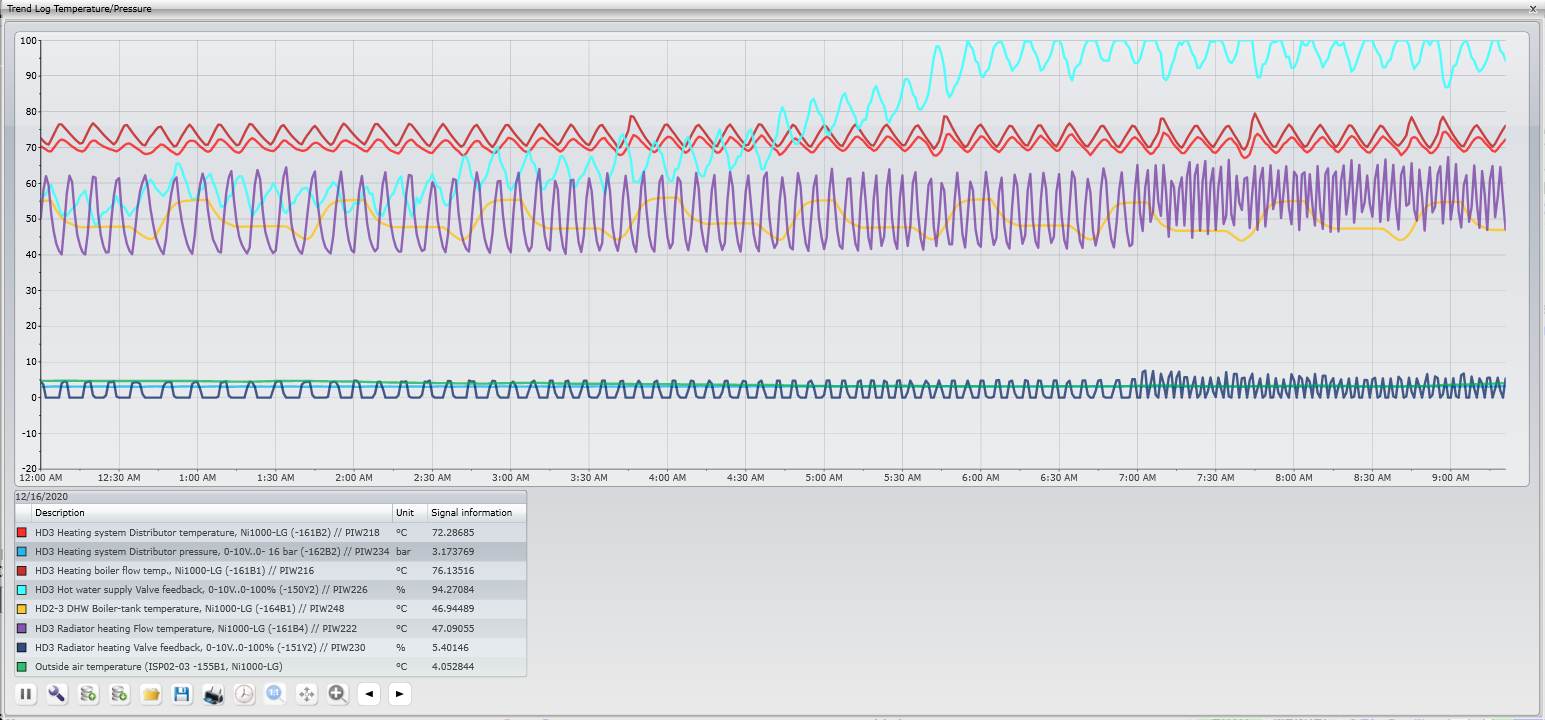Save the trend with the floppy disk icon
The height and width of the screenshot is (720, 1545).
[182, 694]
